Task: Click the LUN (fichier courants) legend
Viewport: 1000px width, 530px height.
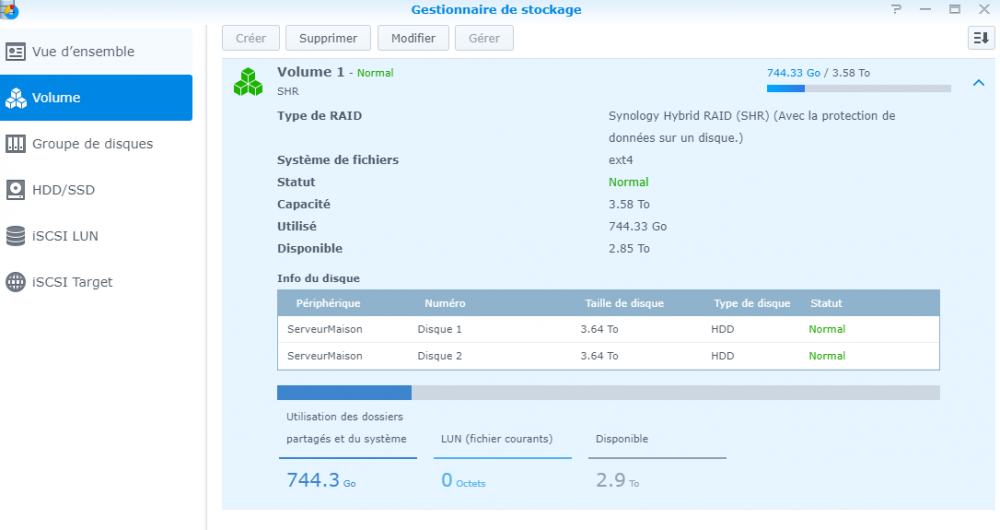Action: coord(497,439)
